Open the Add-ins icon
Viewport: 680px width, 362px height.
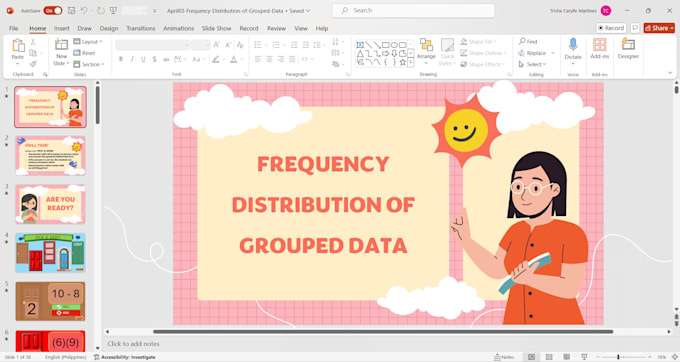point(600,45)
